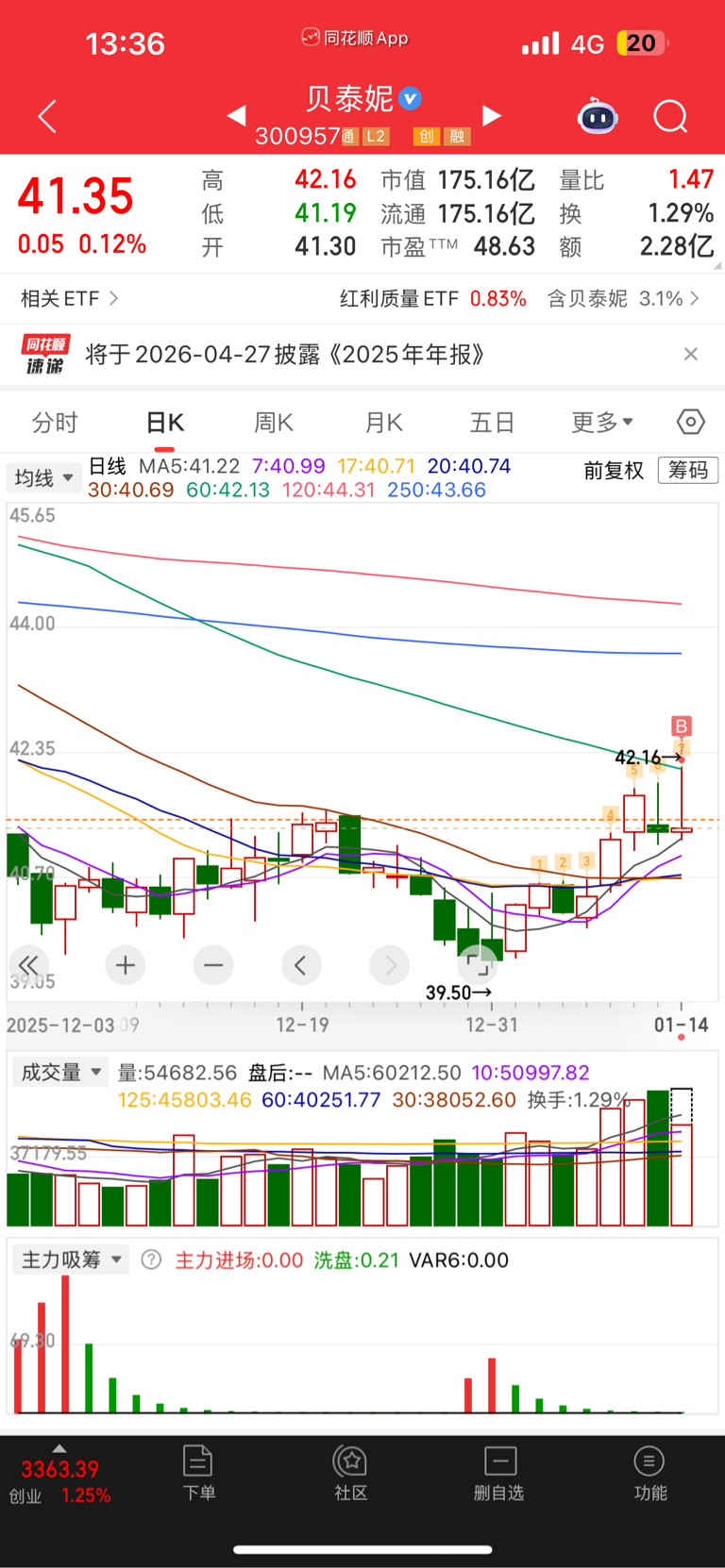725x1568 pixels.
Task: Zoom out the K-line chart with minus
Action: 213,965
